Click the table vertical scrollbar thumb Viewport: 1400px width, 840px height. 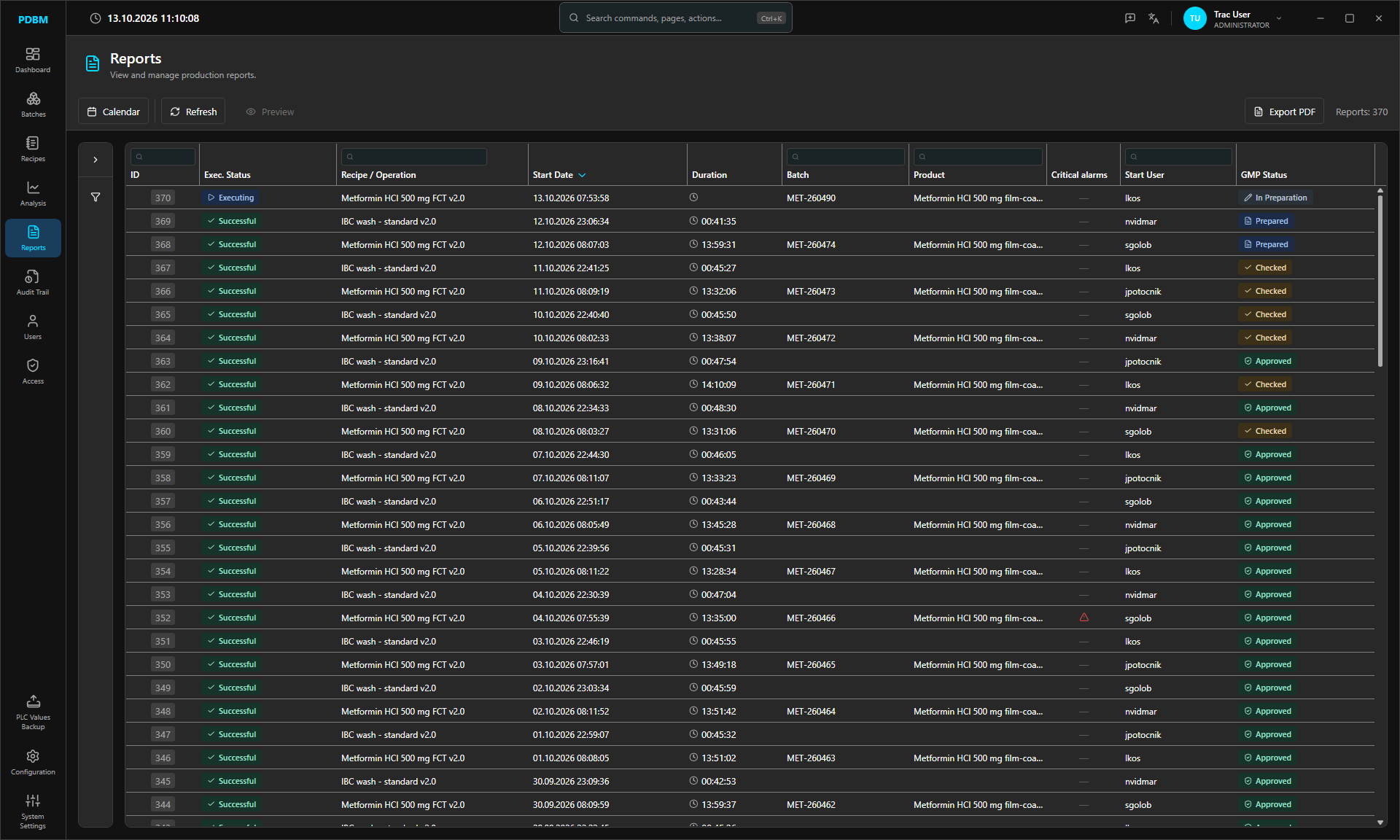coord(1380,281)
